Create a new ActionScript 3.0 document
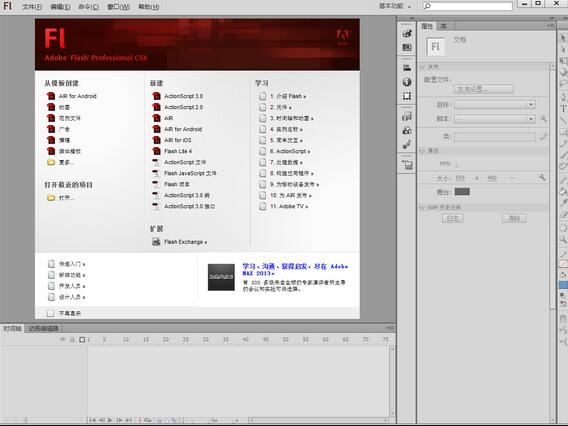 pos(183,96)
